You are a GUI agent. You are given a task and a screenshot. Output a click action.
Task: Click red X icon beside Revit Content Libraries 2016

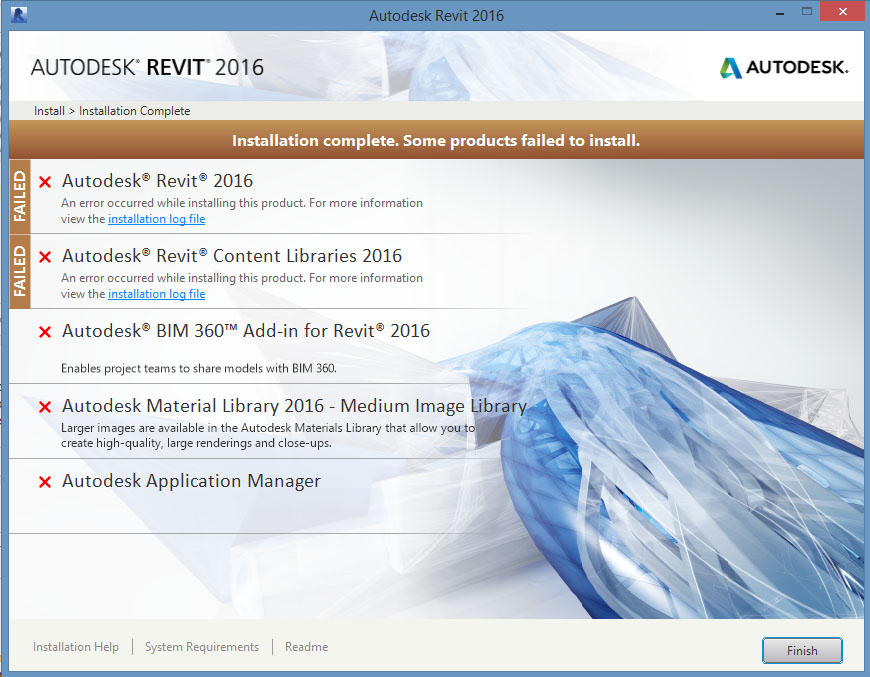point(45,257)
